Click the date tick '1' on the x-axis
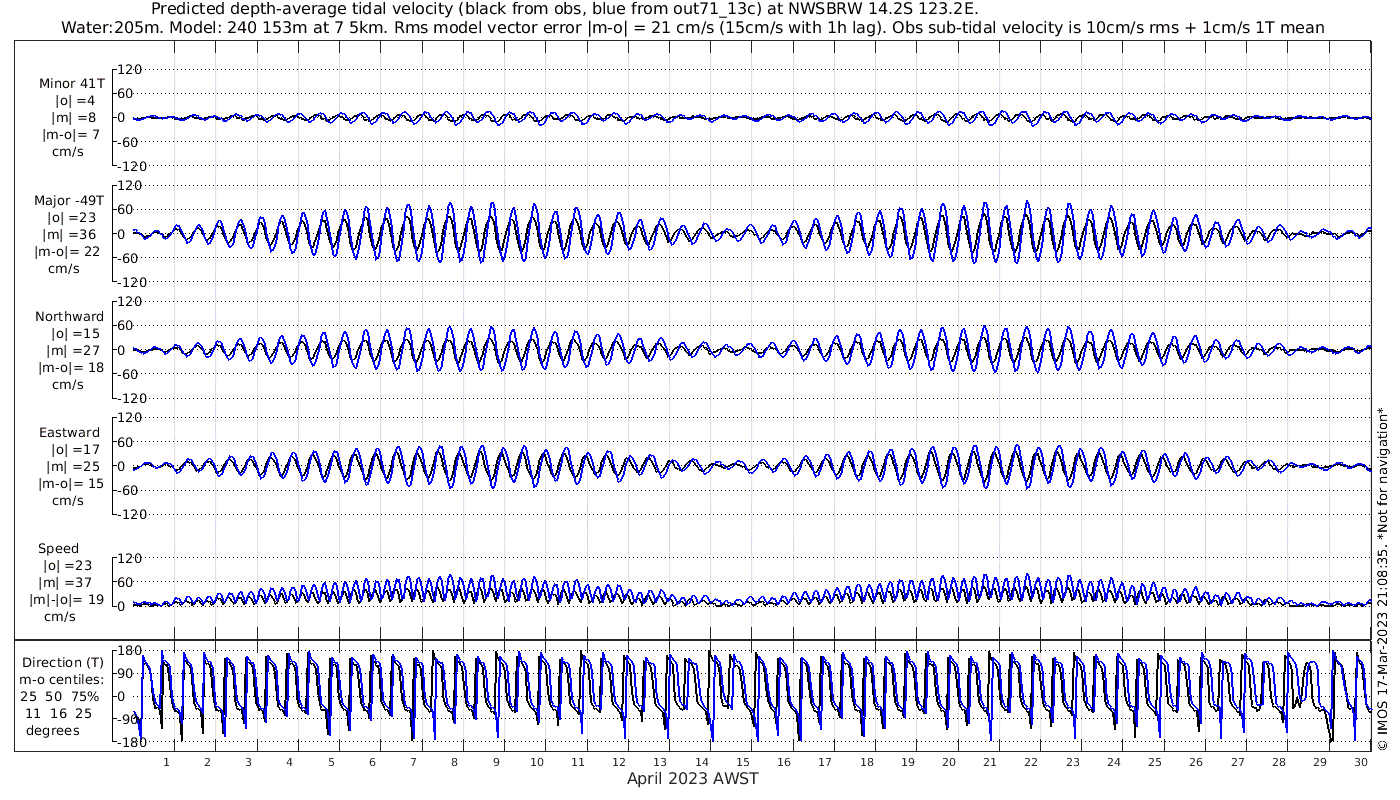The image size is (1400, 800). coord(166,762)
